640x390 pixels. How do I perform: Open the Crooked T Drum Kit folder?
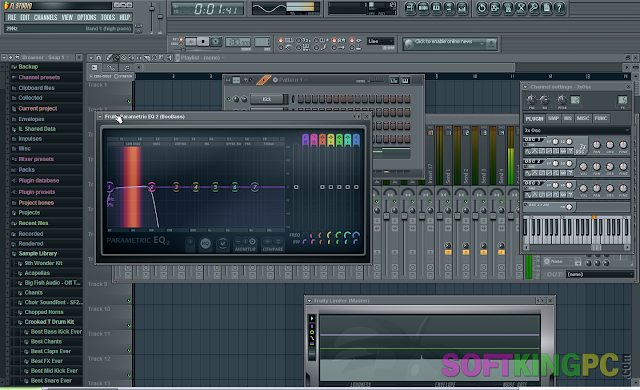tap(49, 322)
